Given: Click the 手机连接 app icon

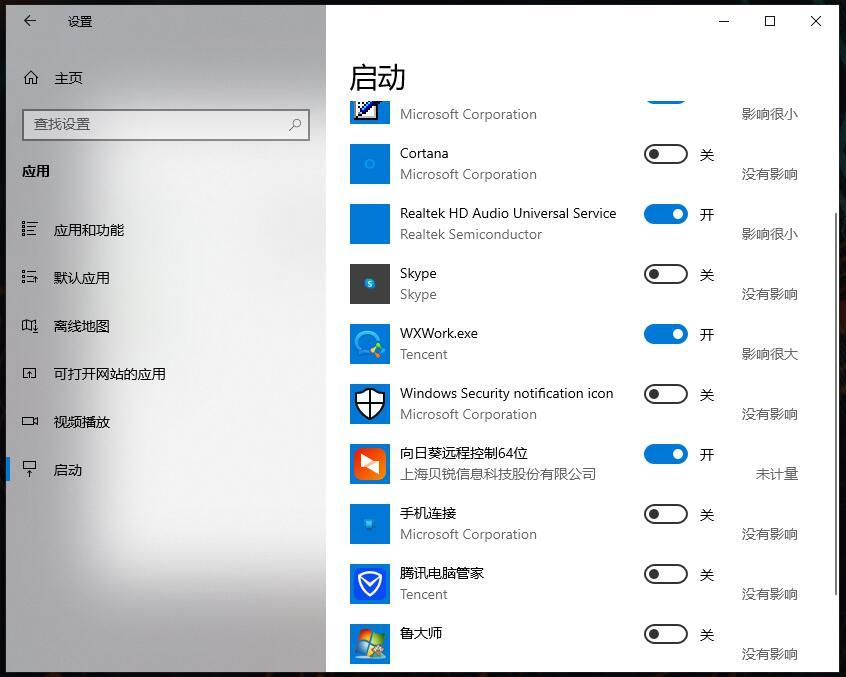Looking at the screenshot, I should (x=369, y=524).
